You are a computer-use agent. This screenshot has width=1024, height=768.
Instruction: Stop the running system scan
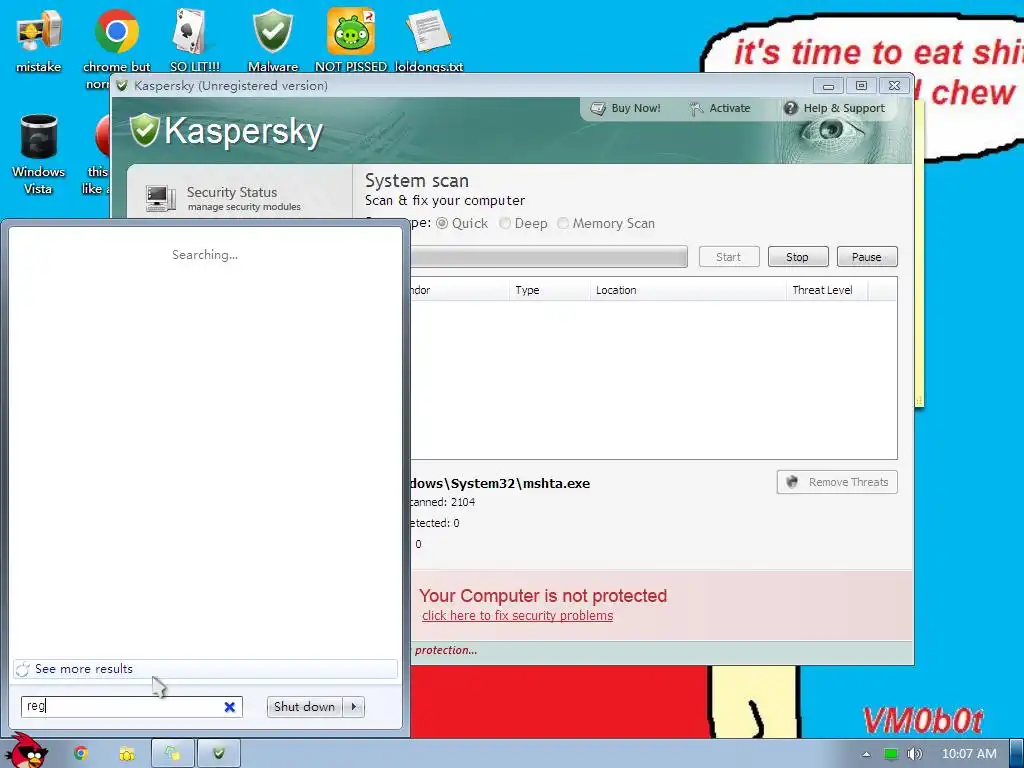pyautogui.click(x=798, y=257)
